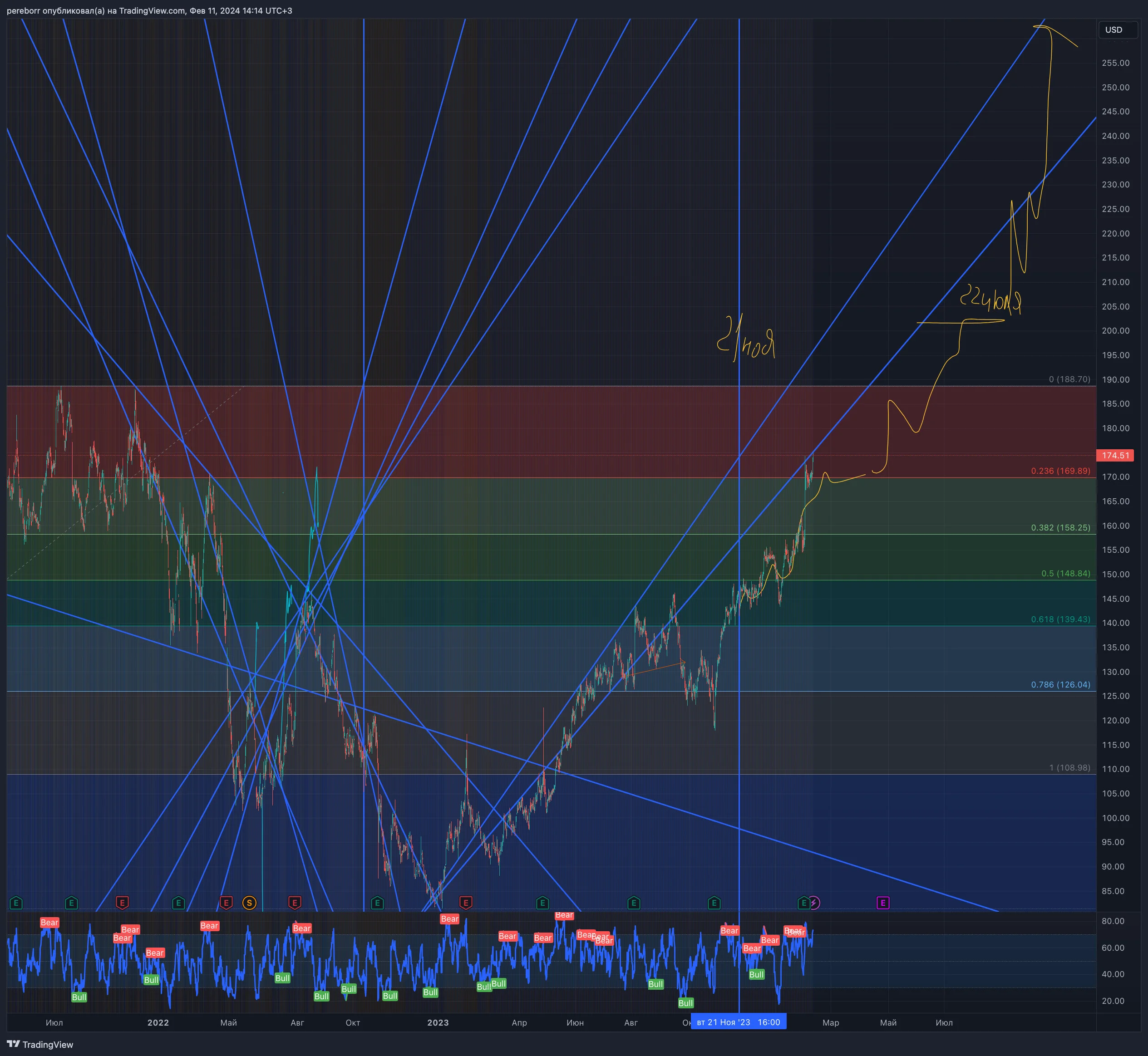This screenshot has width=1148, height=1056.
Task: Click the TradingView logo at bottom left
Action: (40, 1045)
